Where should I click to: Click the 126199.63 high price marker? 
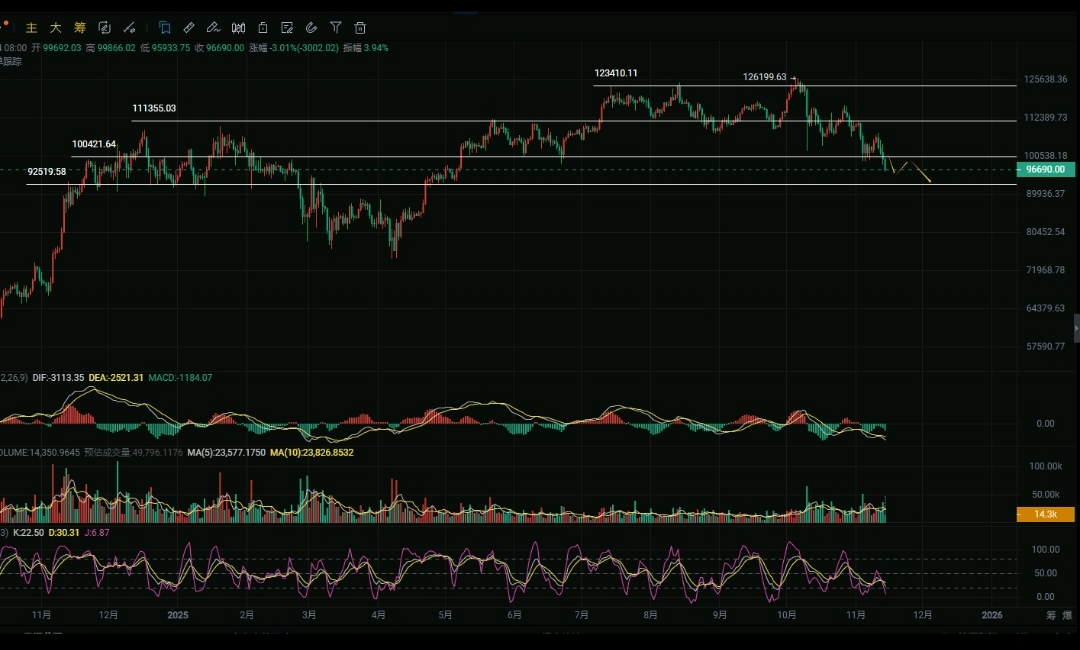coord(765,77)
